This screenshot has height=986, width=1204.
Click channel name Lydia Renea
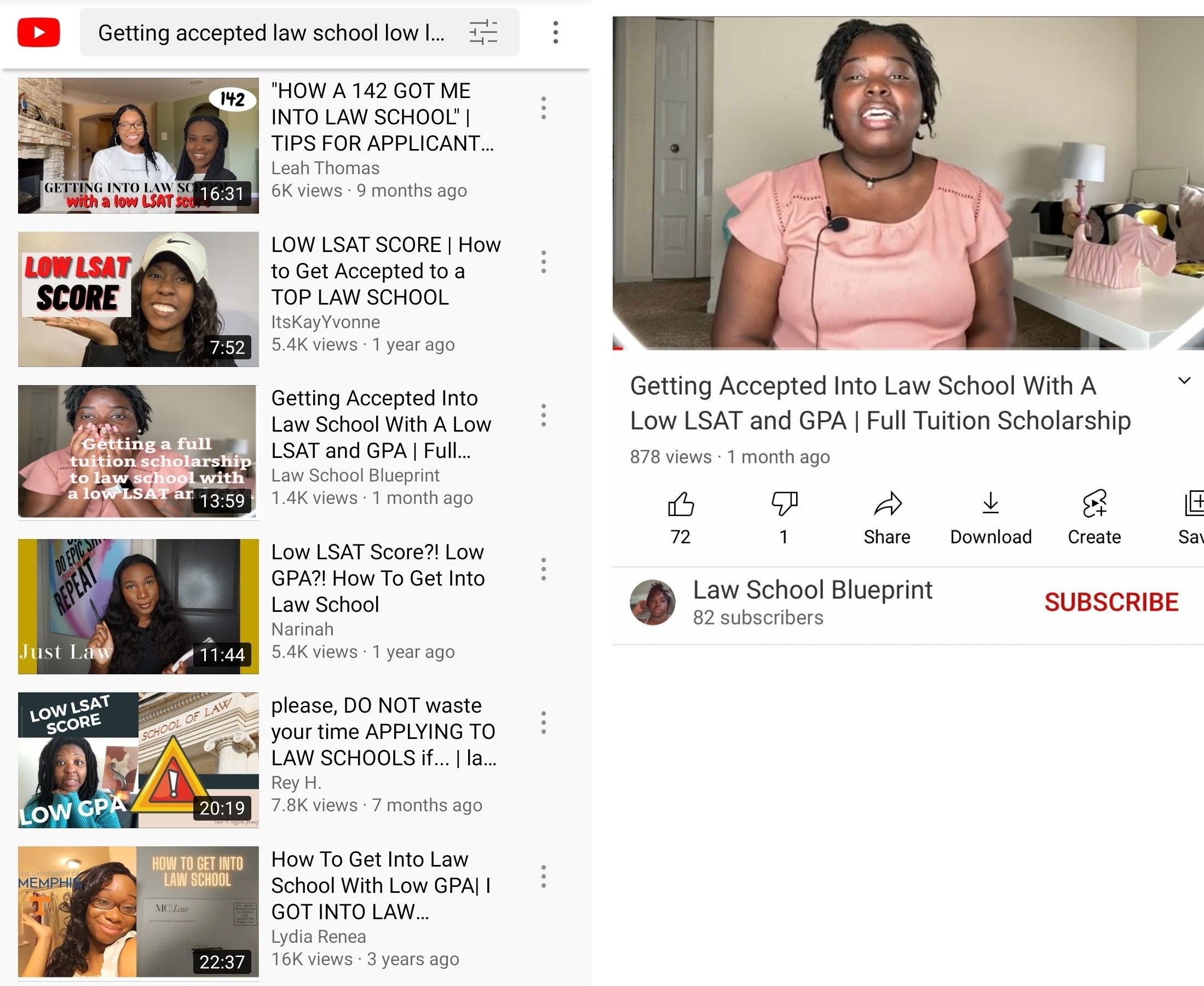(319, 937)
